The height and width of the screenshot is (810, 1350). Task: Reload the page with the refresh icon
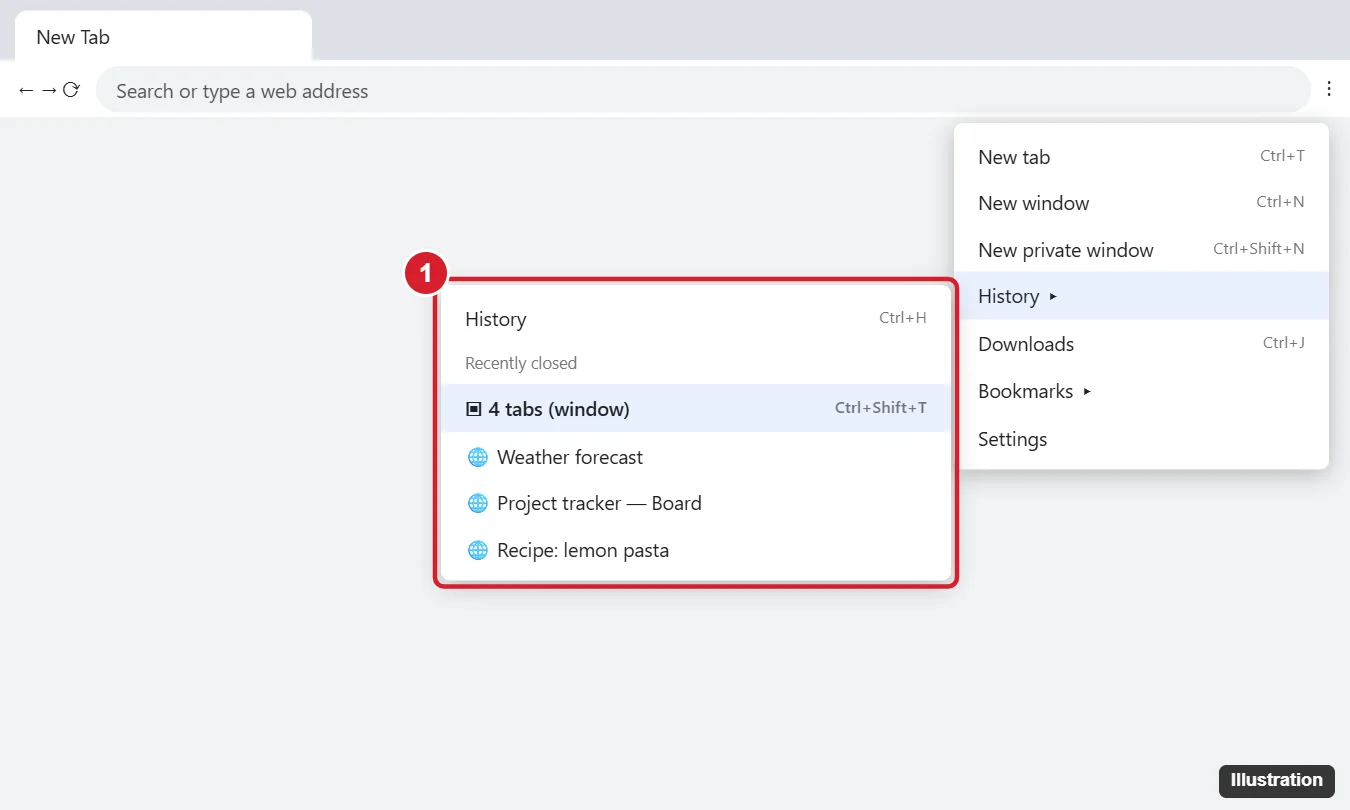(x=71, y=91)
